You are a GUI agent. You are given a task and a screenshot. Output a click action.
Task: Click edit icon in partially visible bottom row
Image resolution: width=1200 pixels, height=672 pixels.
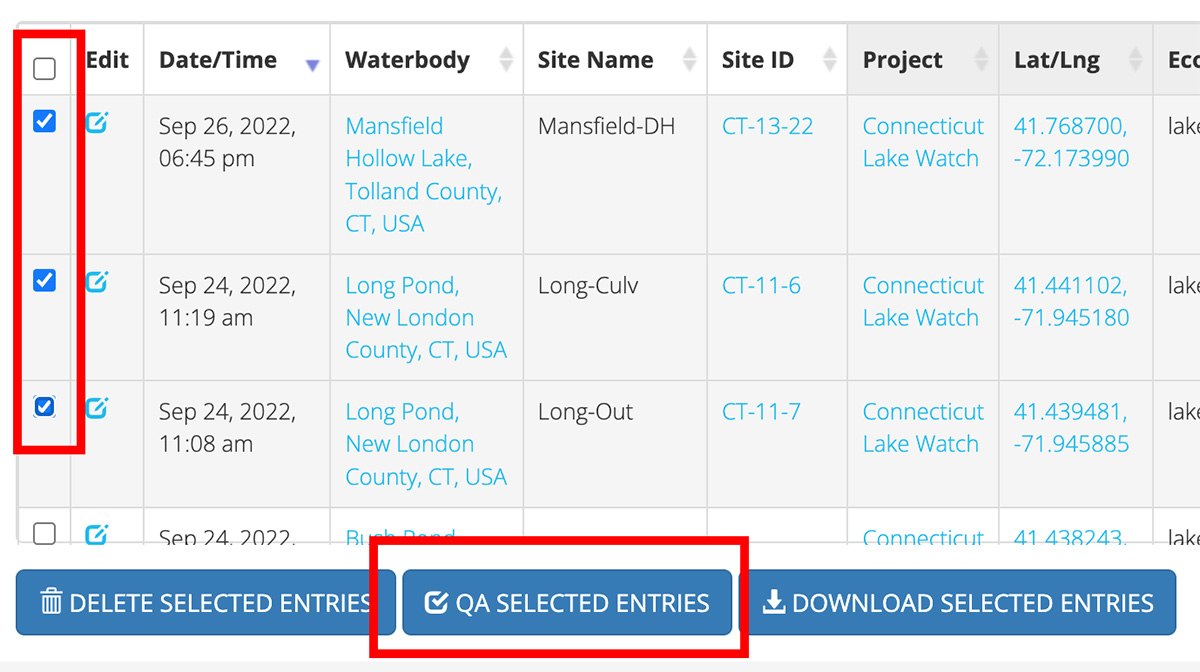[x=97, y=535]
